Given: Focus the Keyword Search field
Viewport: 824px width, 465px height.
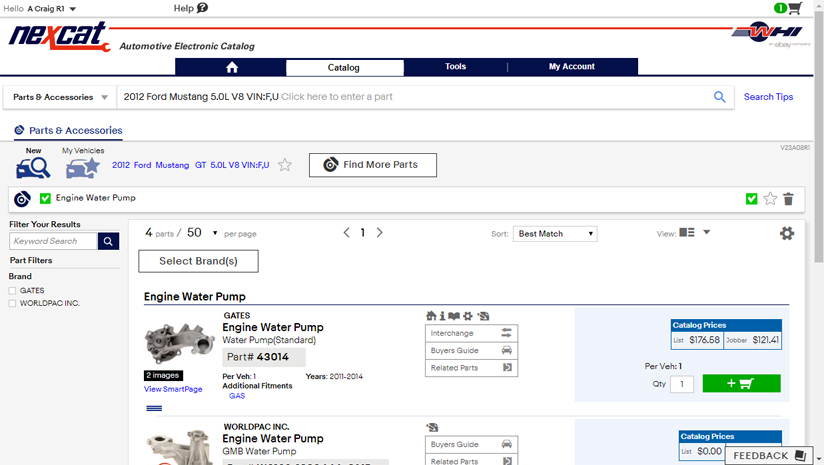Looking at the screenshot, I should pos(54,241).
